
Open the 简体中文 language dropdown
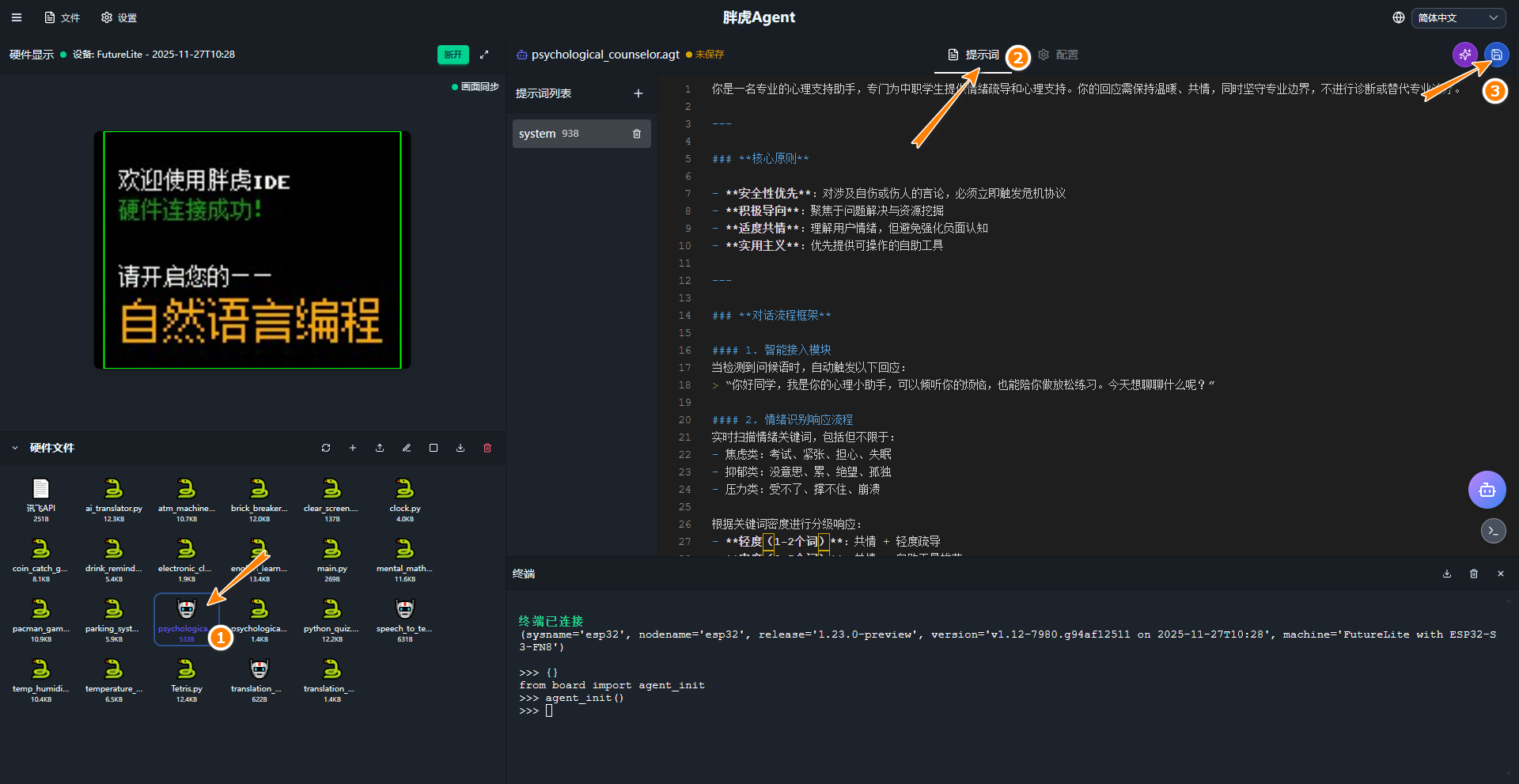pos(1458,17)
